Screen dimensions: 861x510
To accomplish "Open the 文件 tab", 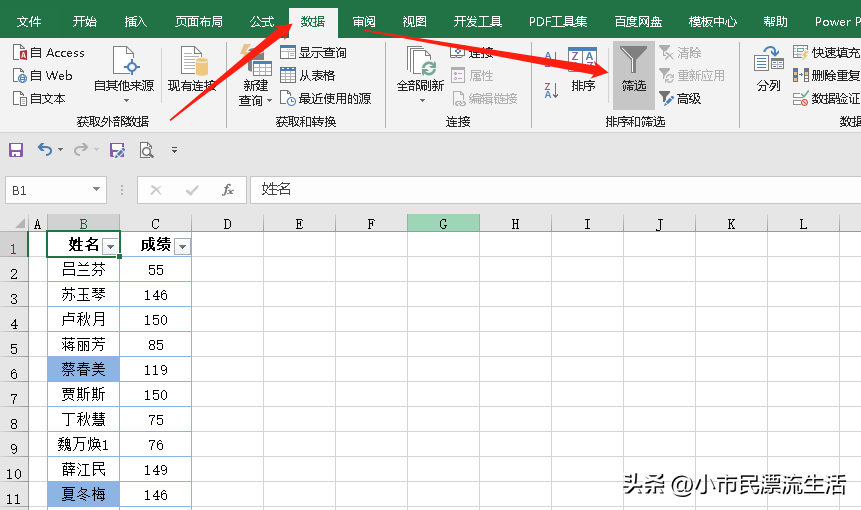I will pos(29,22).
